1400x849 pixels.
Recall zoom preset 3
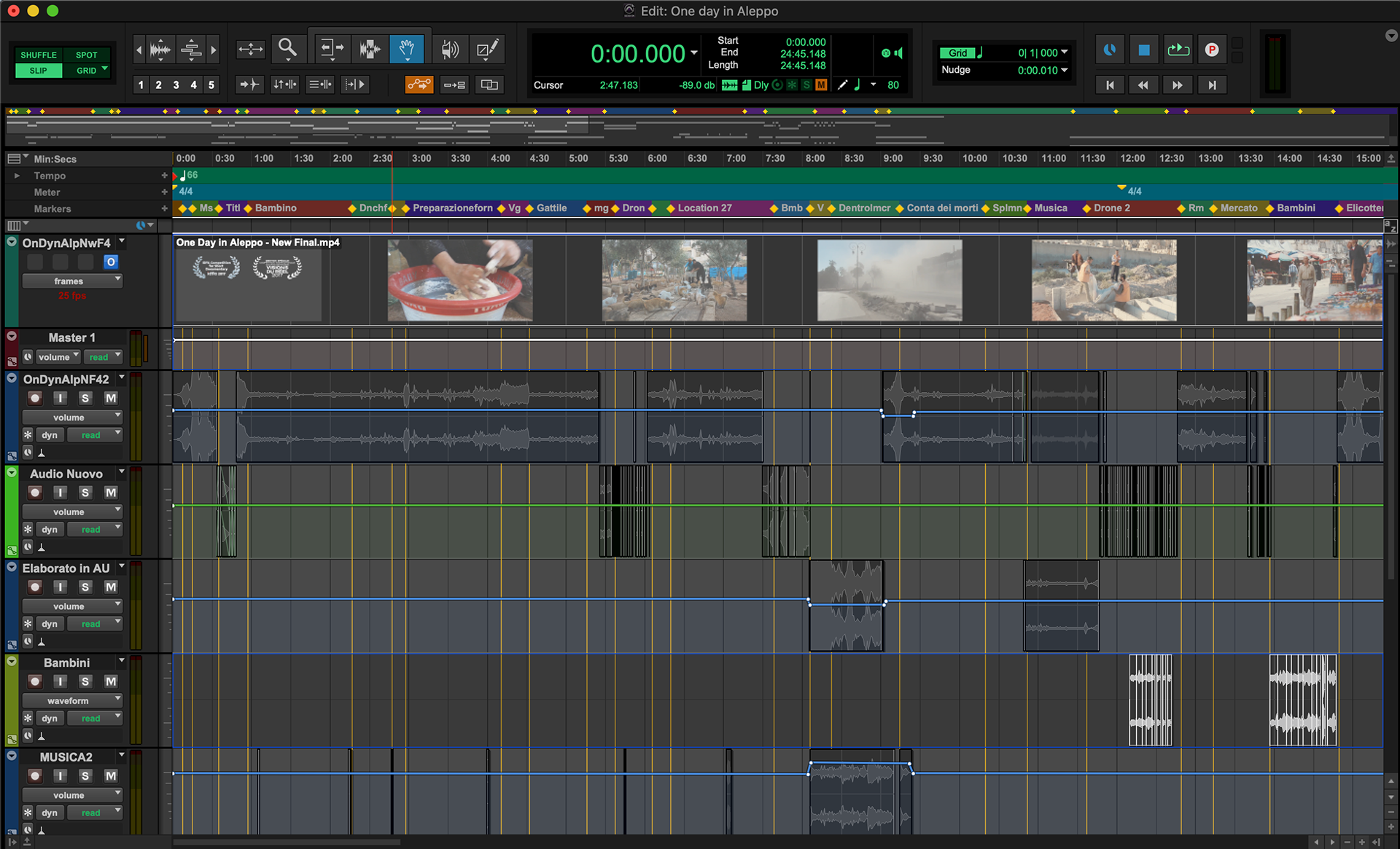pyautogui.click(x=176, y=85)
